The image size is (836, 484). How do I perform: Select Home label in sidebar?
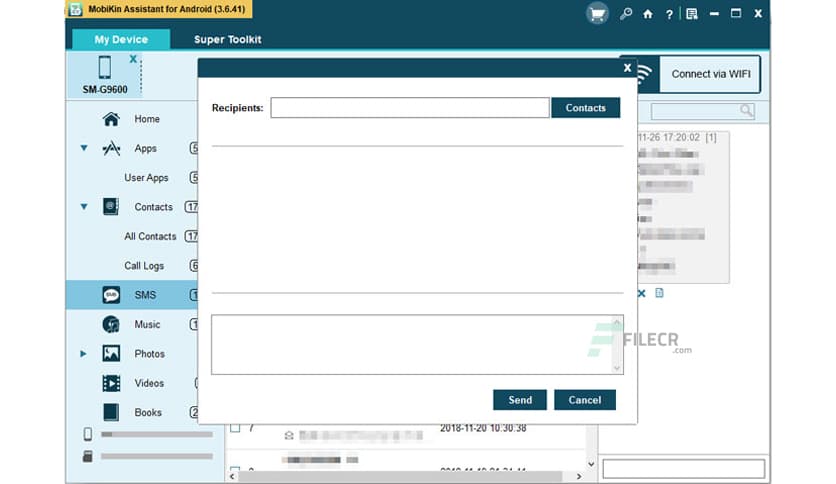(147, 119)
